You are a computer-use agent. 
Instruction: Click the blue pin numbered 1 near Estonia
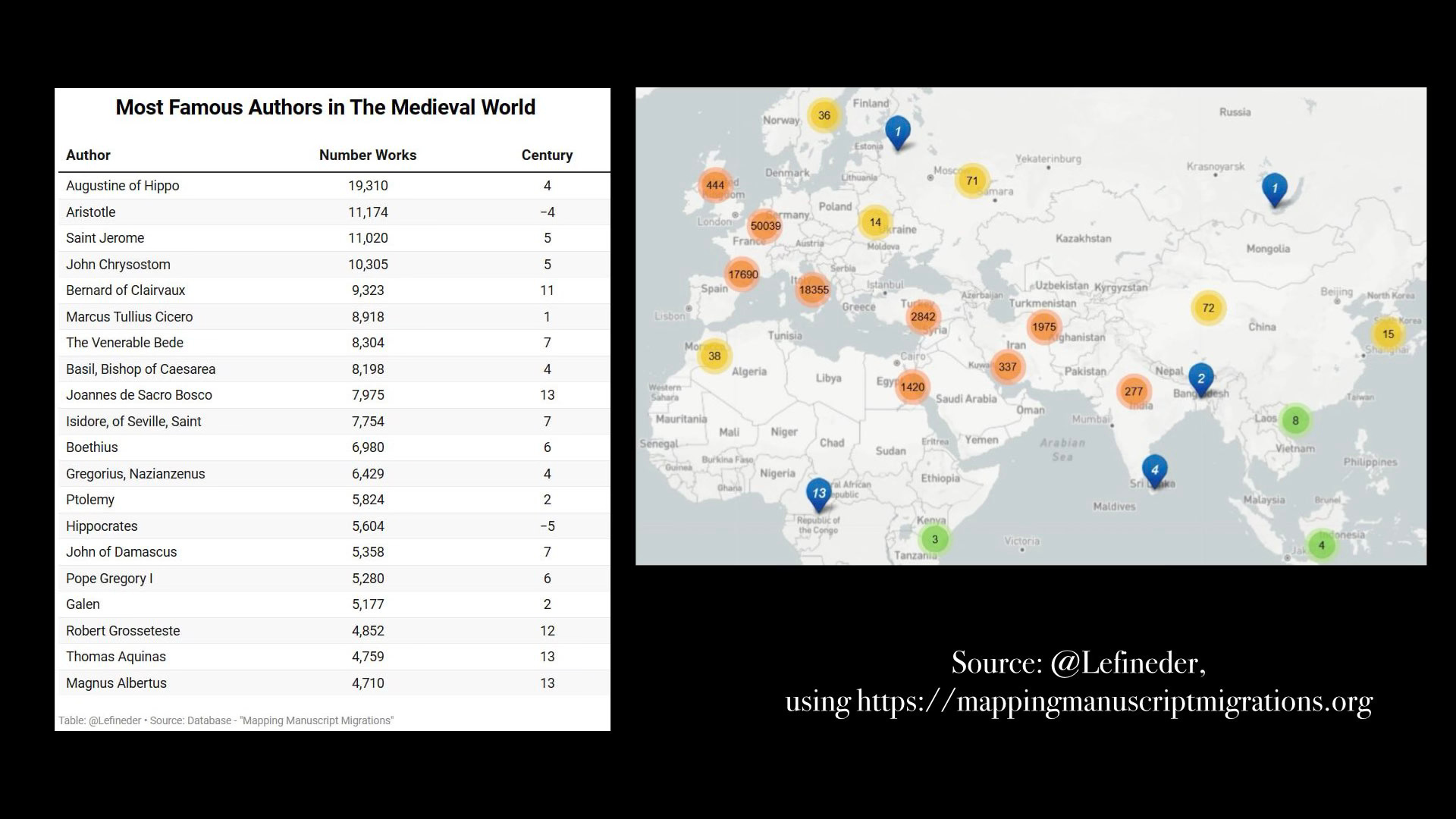click(898, 133)
